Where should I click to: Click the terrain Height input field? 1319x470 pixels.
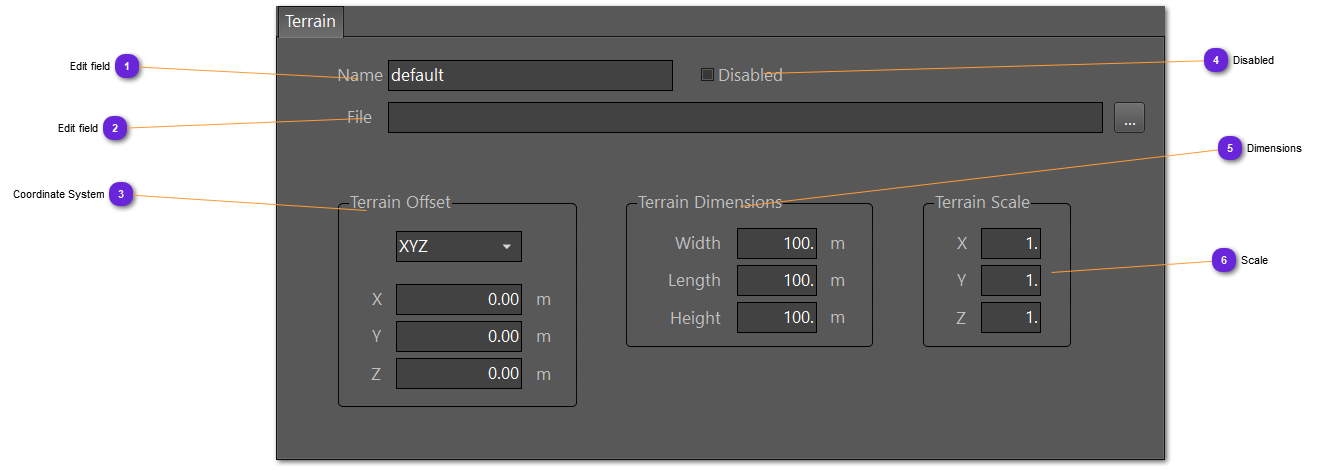point(777,317)
